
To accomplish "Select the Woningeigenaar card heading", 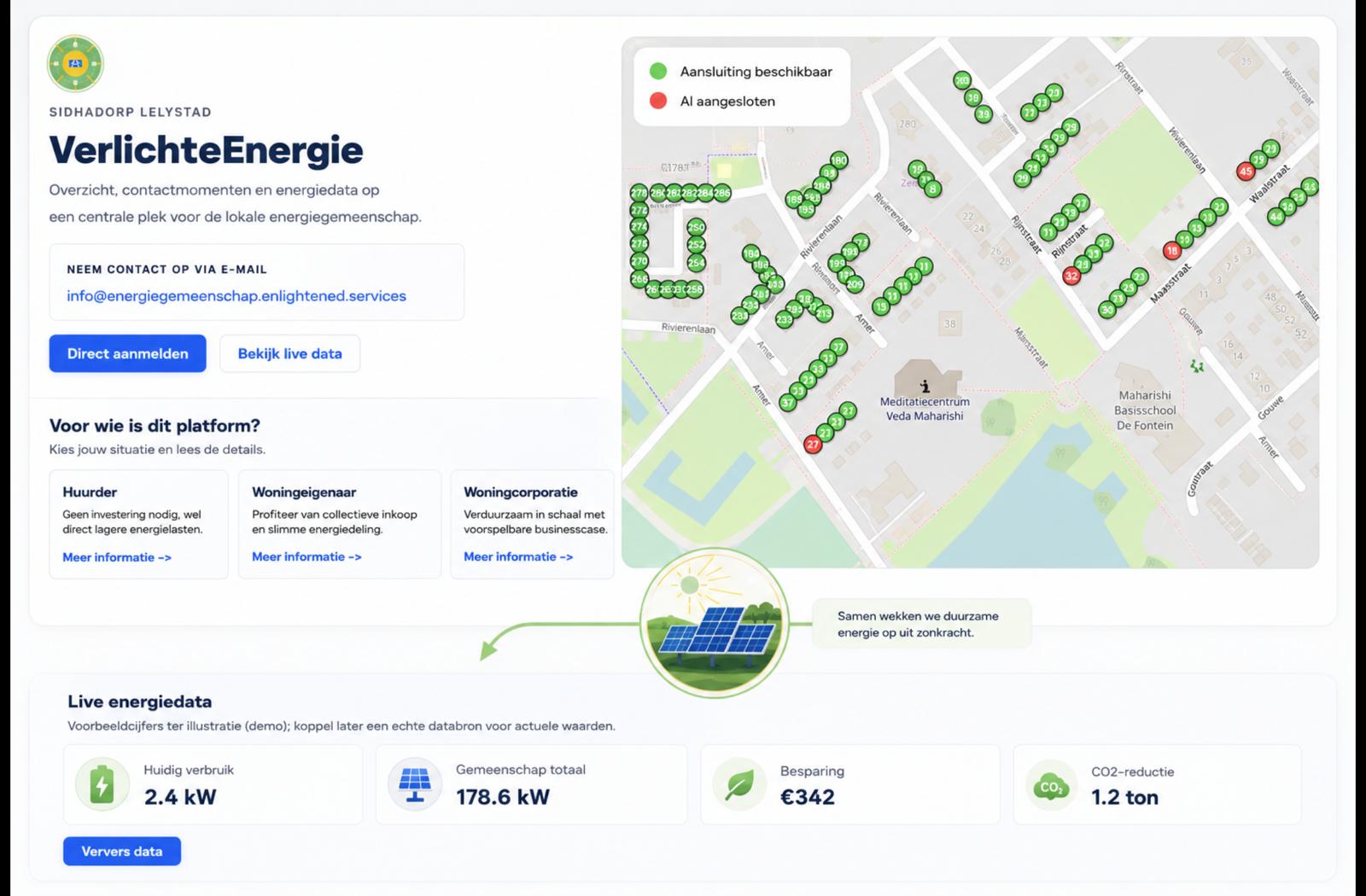I will (x=304, y=492).
